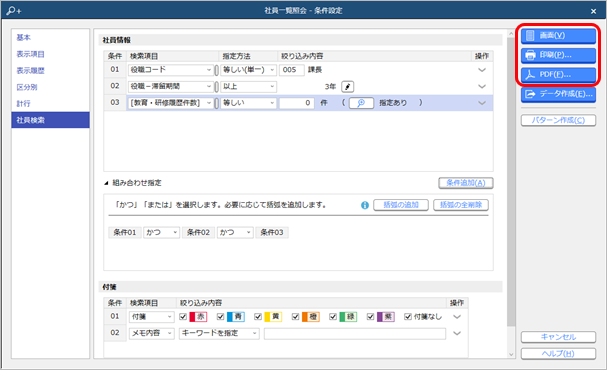
Task: Select the 表示項目 tab
Action: coord(50,54)
